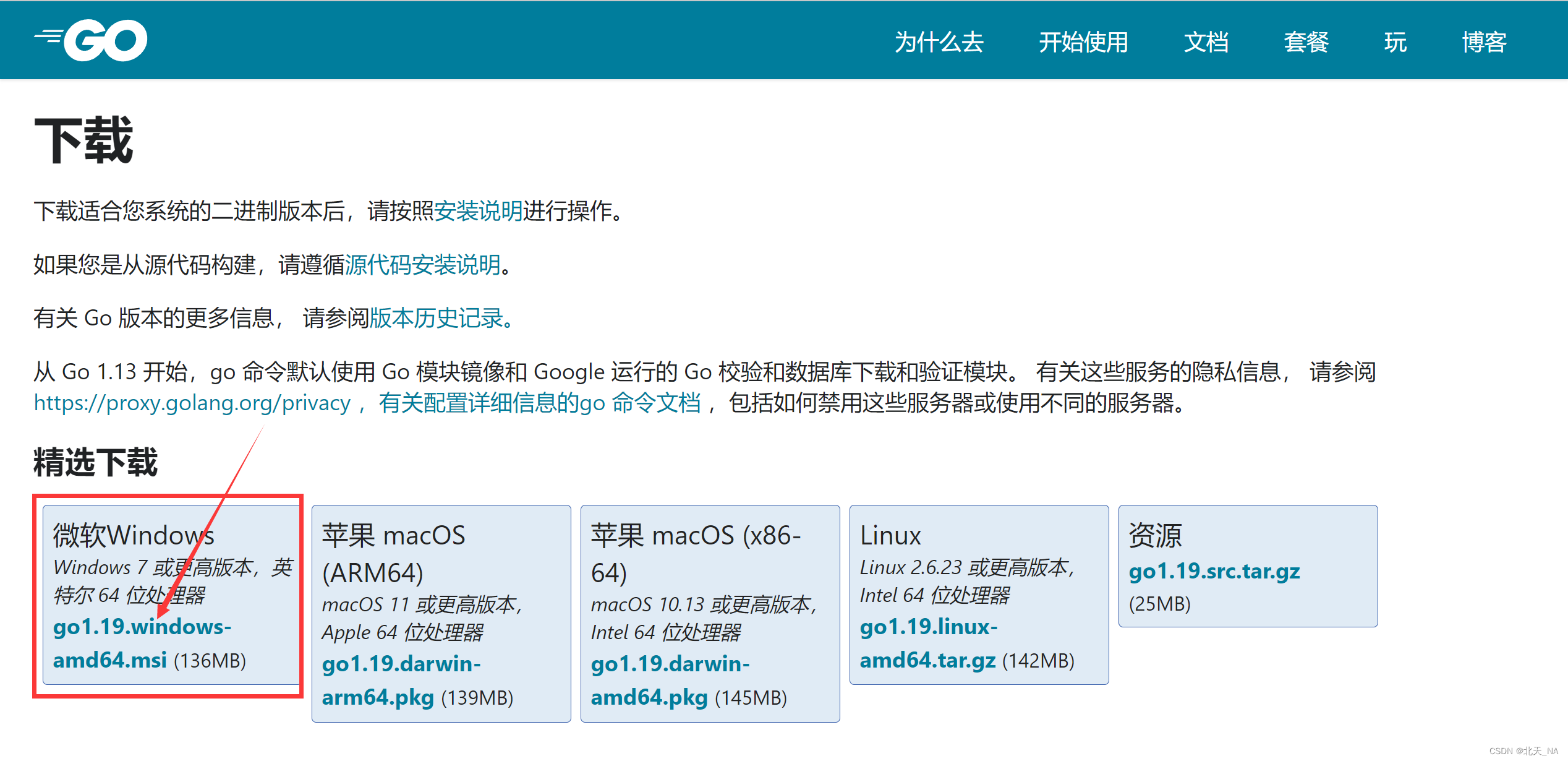The width and height of the screenshot is (1568, 761).
Task: Click the (145MB) size label
Action: tap(751, 698)
